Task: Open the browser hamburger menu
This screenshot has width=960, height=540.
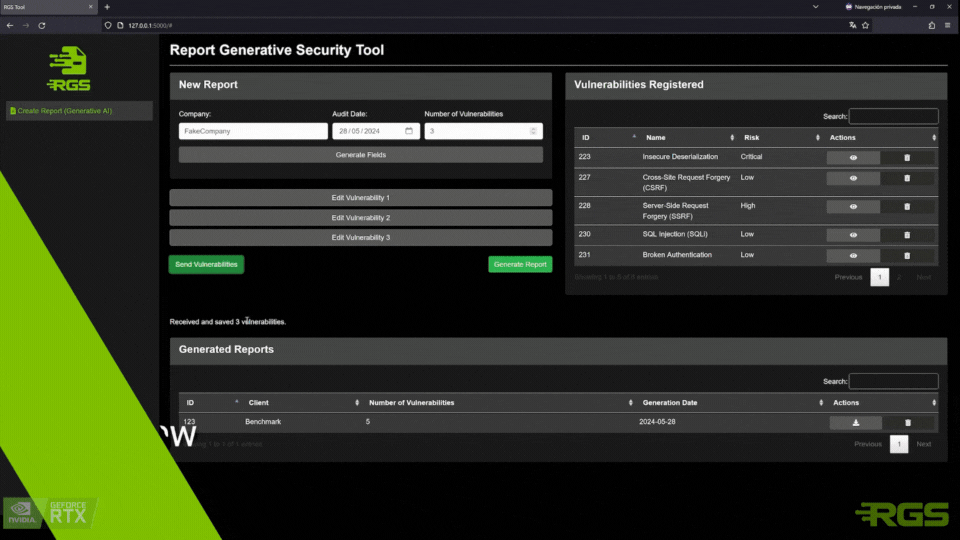Action: click(x=947, y=25)
